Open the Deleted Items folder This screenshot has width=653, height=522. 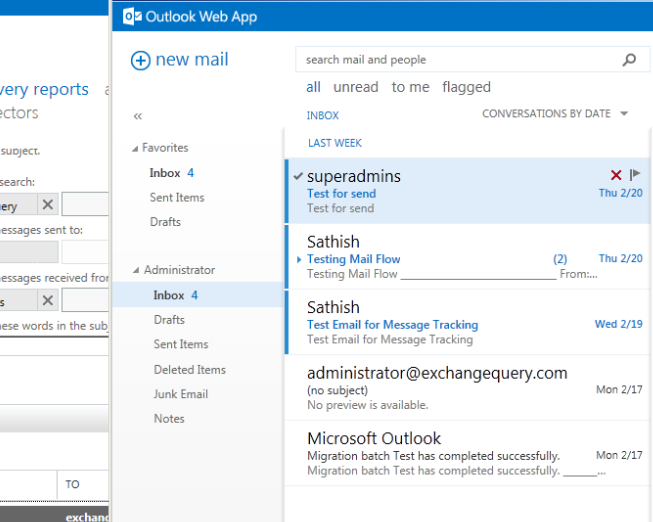pos(189,370)
